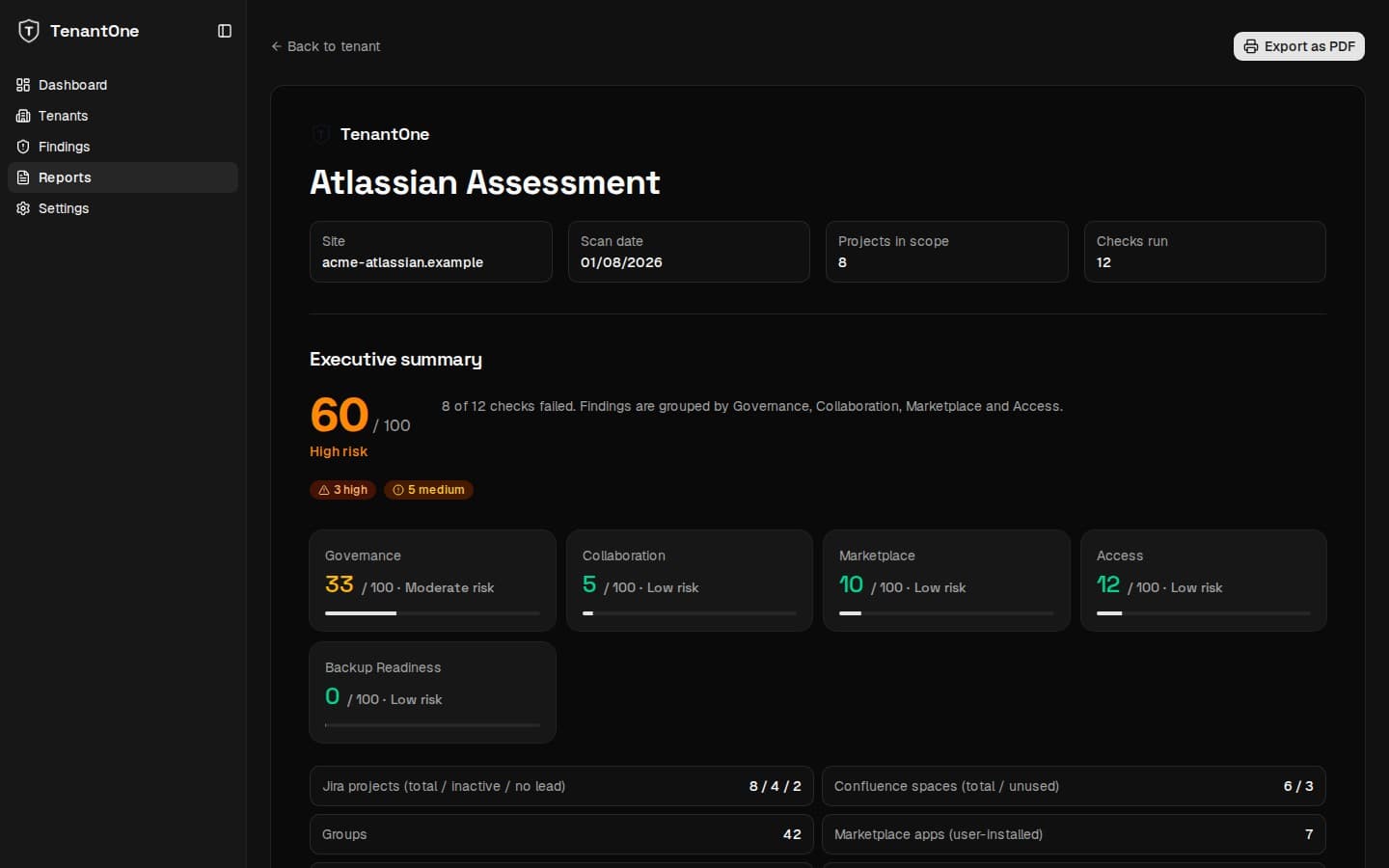Collapse the sidebar with panel toggle icon
Screen dimensions: 1389x868
(x=225, y=31)
